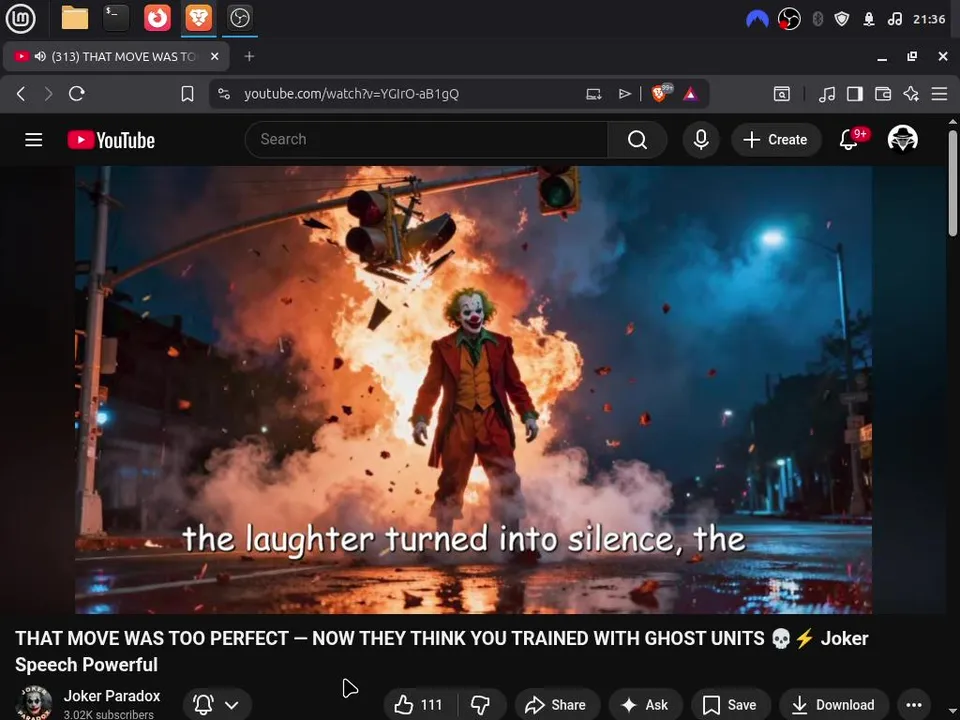Bookmark this page
960x720 pixels.
187,94
